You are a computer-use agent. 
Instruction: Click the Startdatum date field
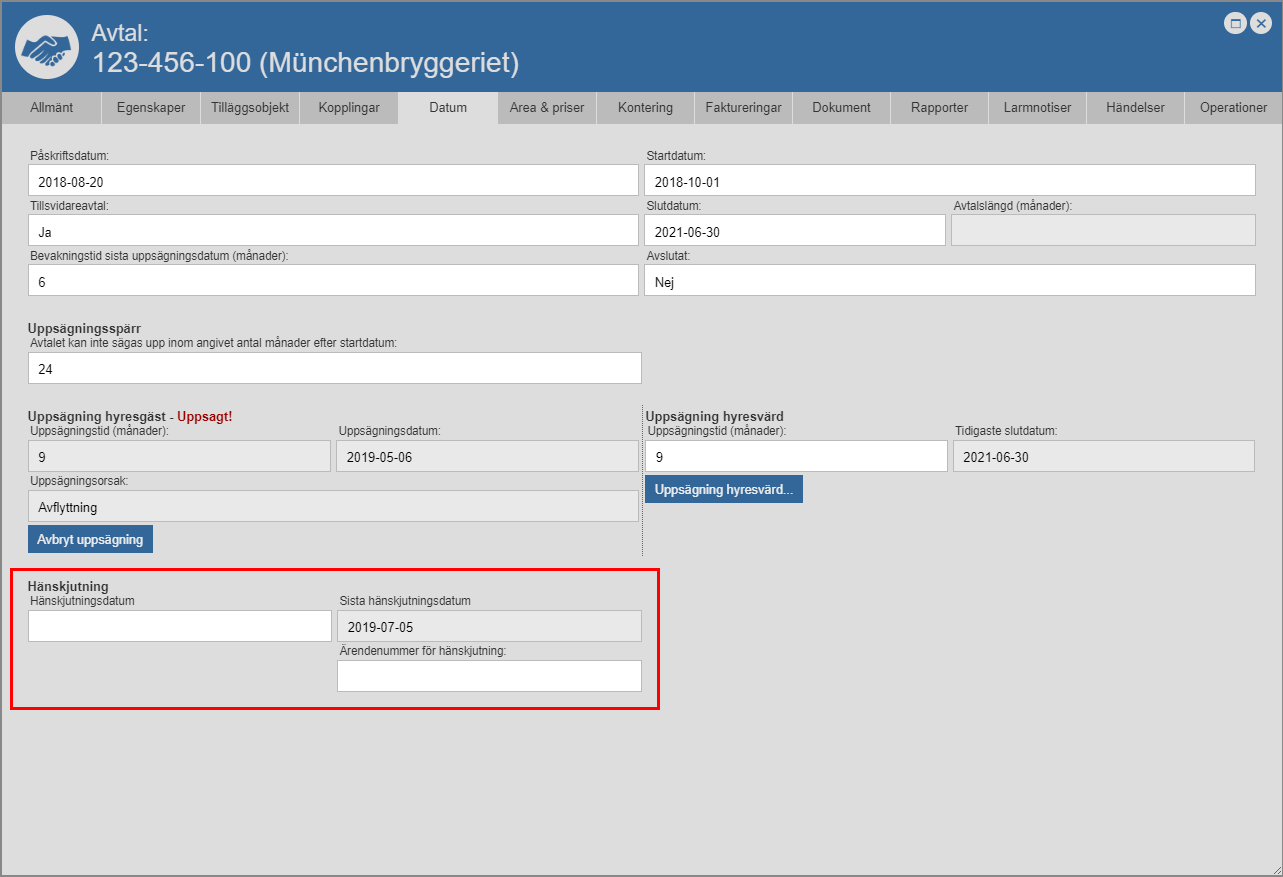point(949,181)
